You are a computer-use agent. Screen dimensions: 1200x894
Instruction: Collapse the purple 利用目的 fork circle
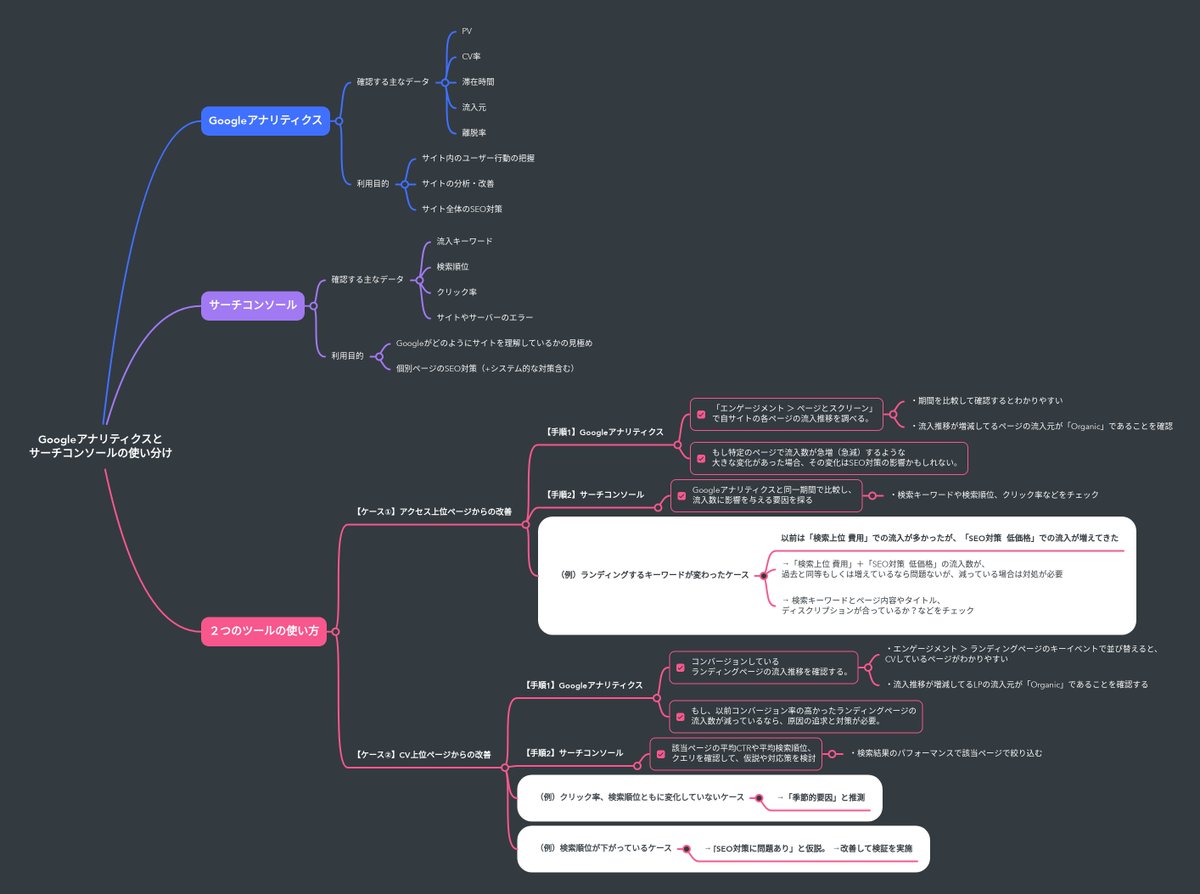point(379,355)
